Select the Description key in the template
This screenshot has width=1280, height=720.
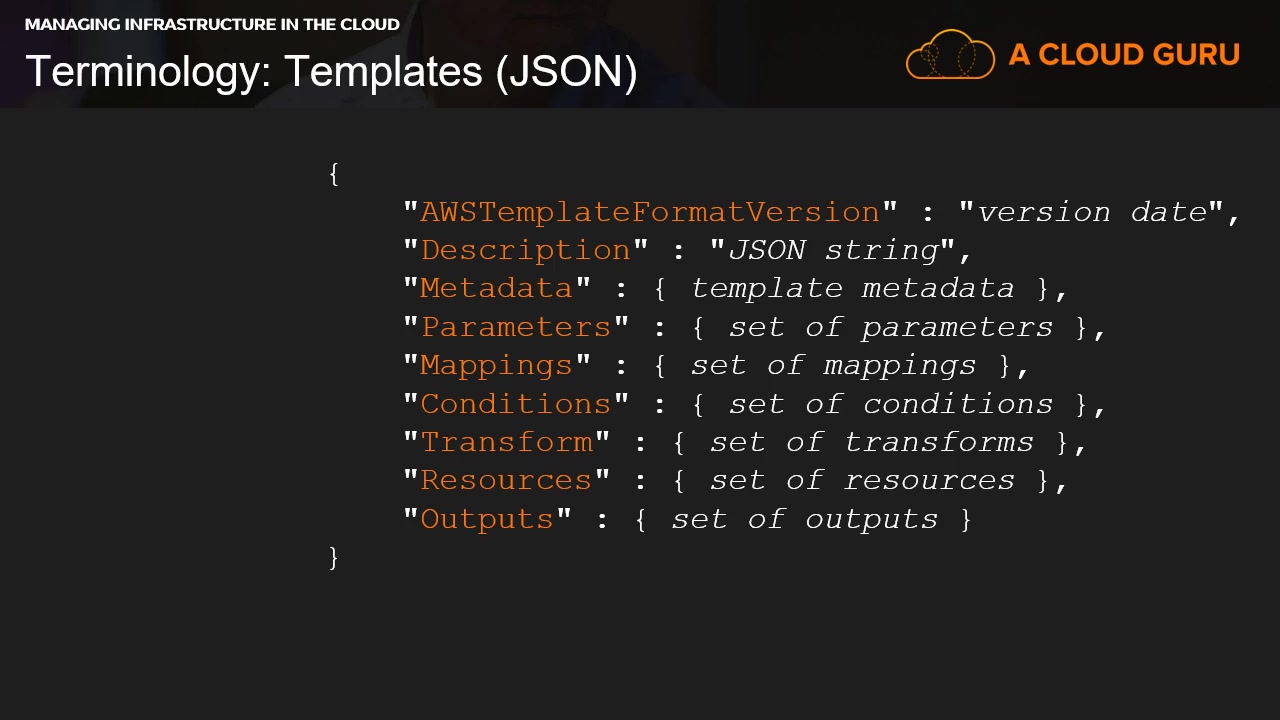click(x=526, y=250)
